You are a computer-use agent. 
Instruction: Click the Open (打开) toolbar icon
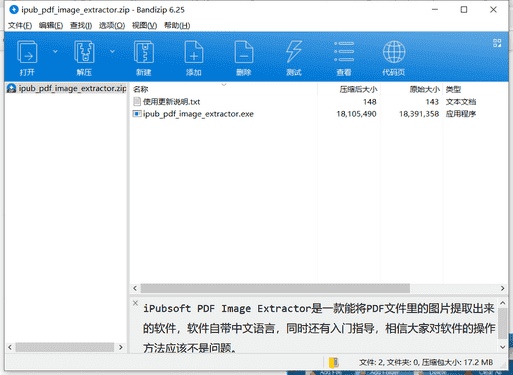(27, 52)
